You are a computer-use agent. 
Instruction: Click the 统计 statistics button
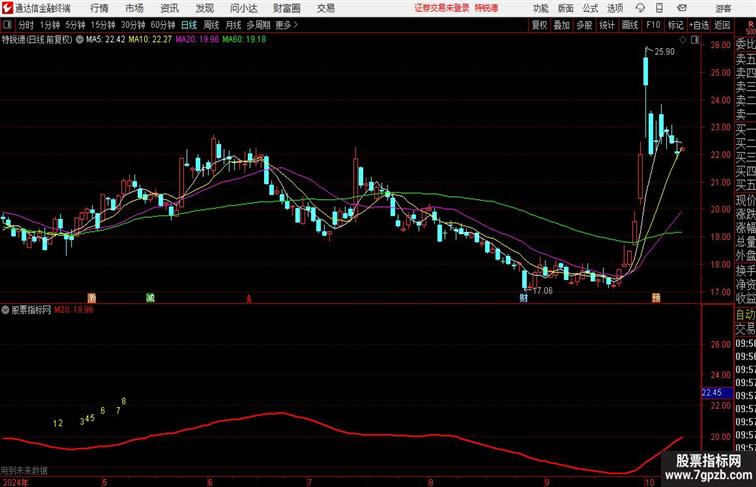point(607,25)
